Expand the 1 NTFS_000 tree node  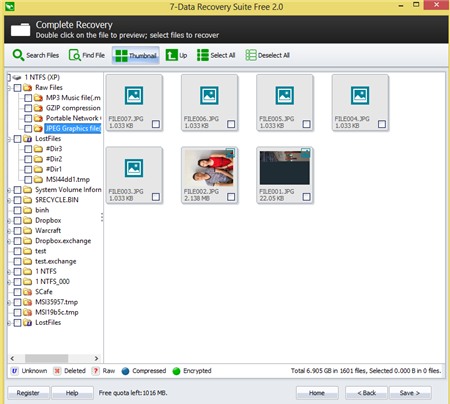(x=9, y=282)
